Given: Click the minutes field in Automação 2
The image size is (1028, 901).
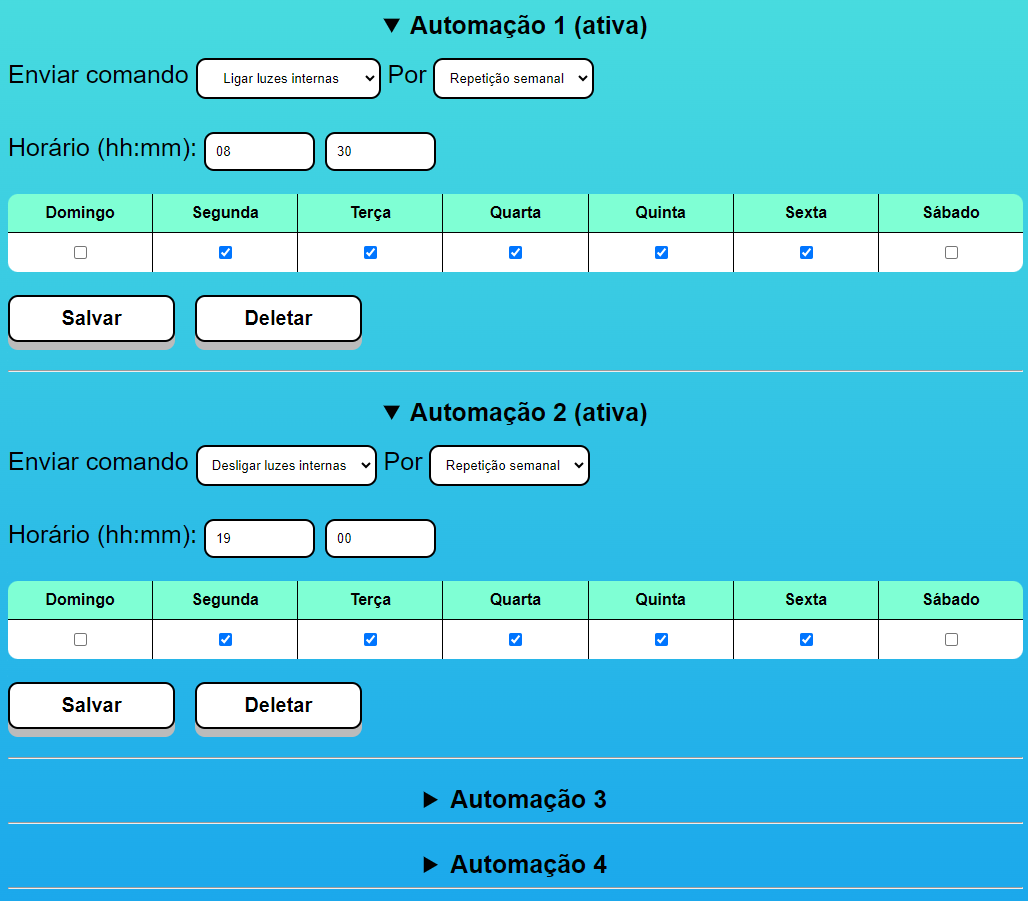Looking at the screenshot, I should click(380, 539).
